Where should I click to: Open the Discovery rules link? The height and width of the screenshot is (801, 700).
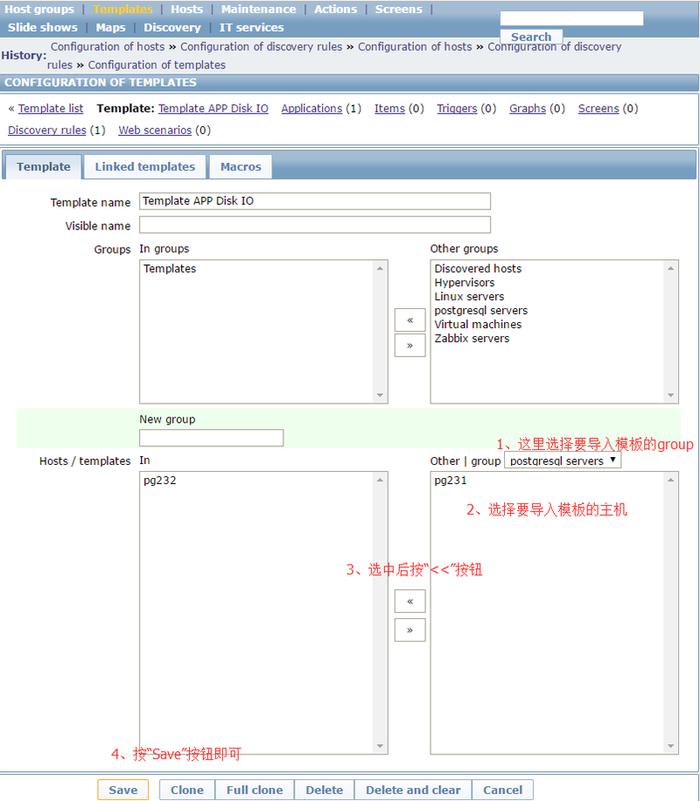pyautogui.click(x=47, y=130)
